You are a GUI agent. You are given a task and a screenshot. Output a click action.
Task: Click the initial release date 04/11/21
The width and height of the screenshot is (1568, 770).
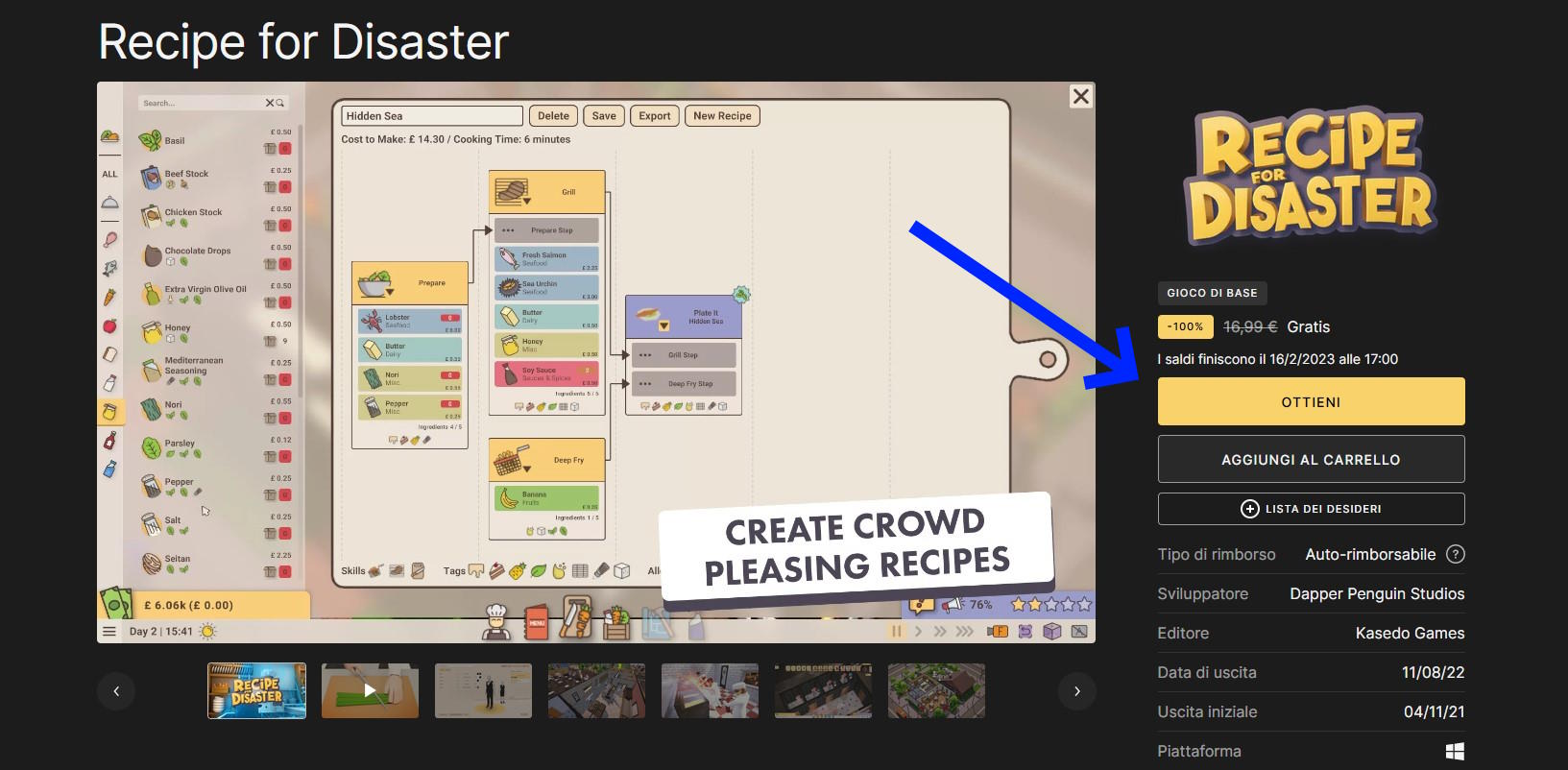1434,711
